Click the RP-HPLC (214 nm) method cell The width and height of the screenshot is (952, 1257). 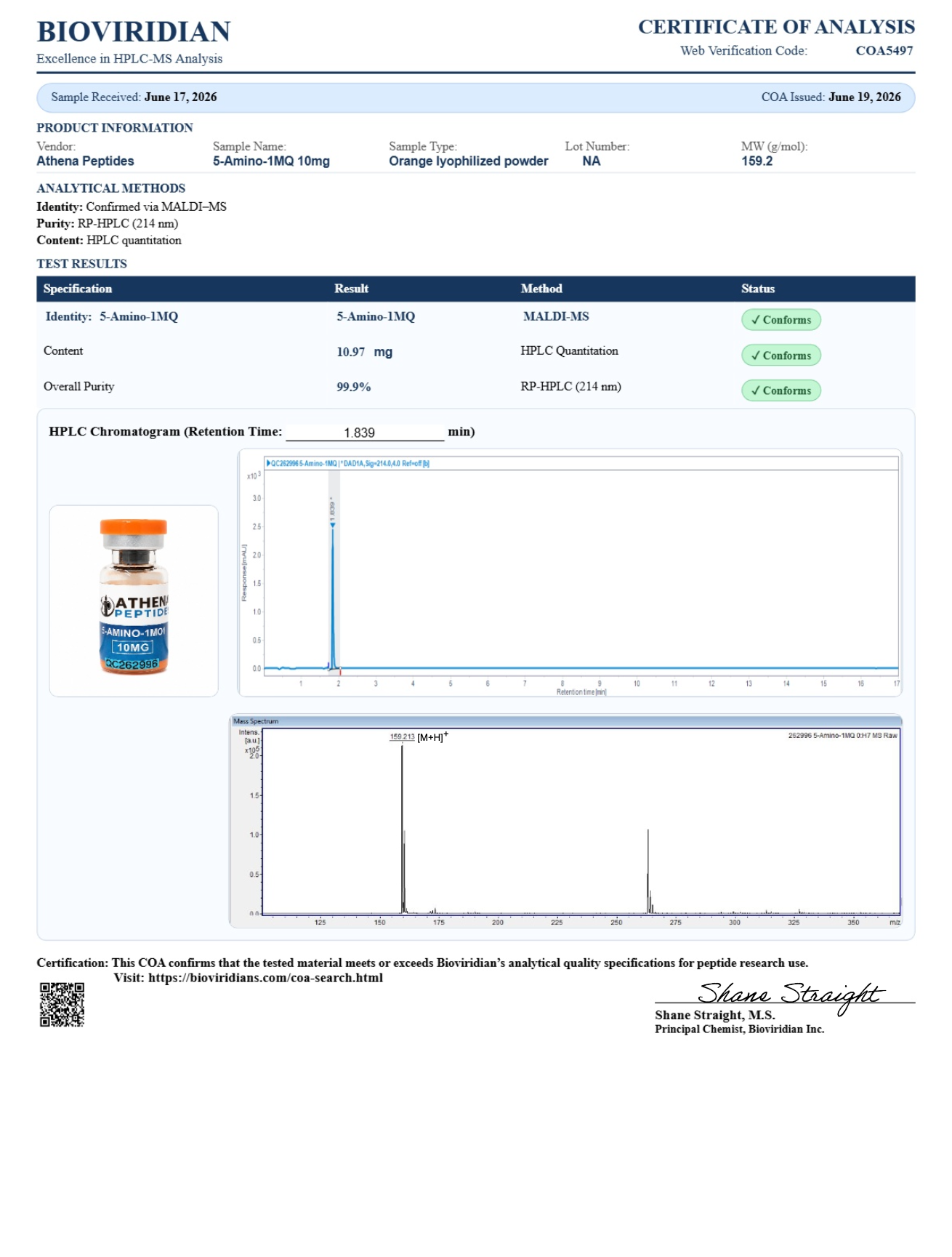coord(570,387)
